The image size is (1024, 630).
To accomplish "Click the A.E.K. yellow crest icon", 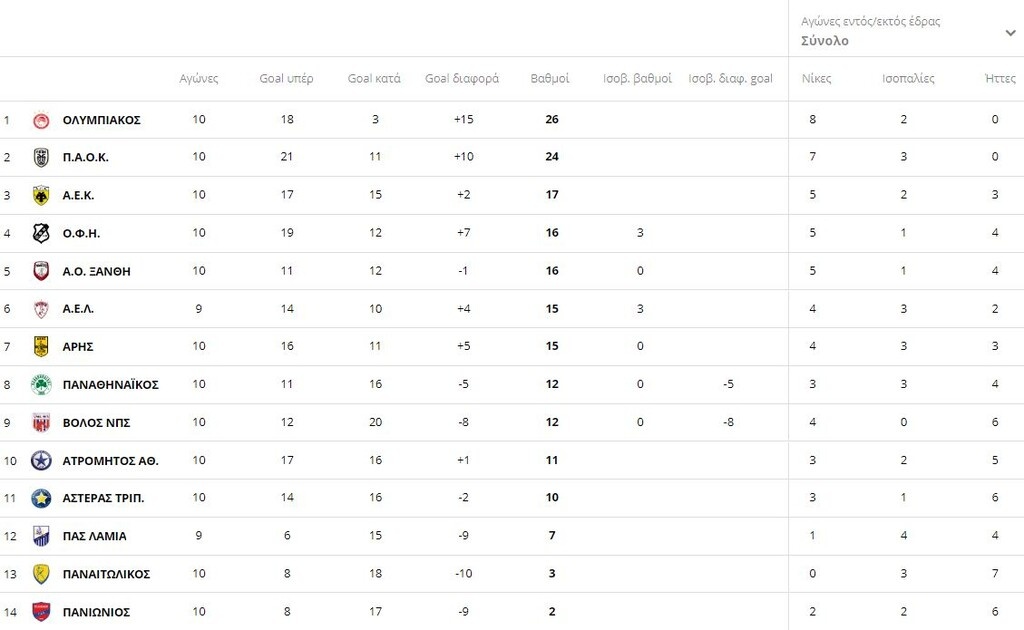I will coord(41,195).
